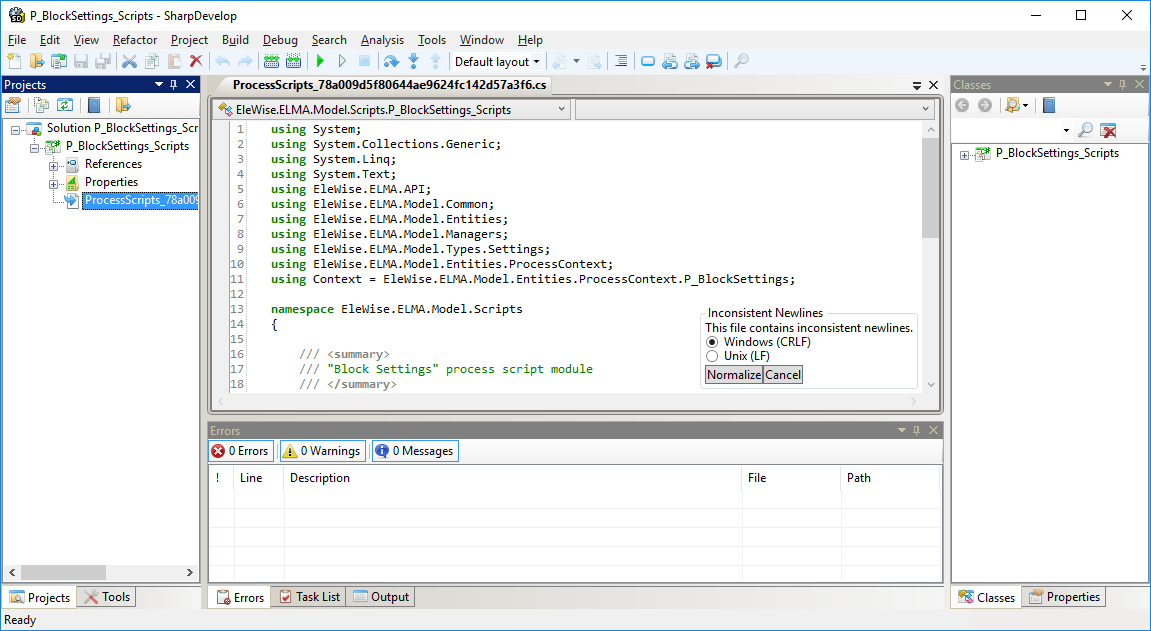Open the Refactor menu
The height and width of the screenshot is (631, 1151).
[135, 40]
